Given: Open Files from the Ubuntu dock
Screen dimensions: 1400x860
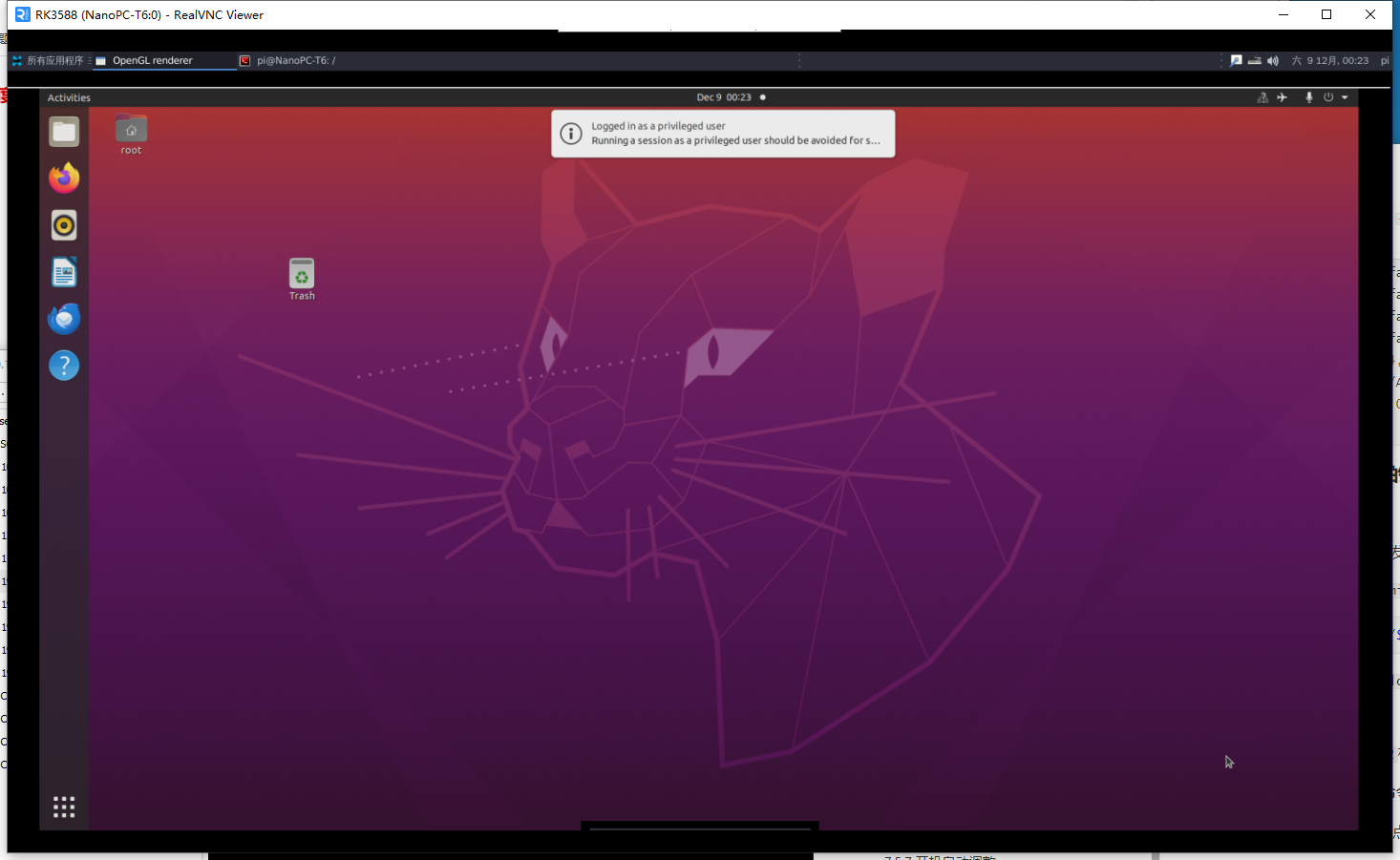Looking at the screenshot, I should [64, 132].
